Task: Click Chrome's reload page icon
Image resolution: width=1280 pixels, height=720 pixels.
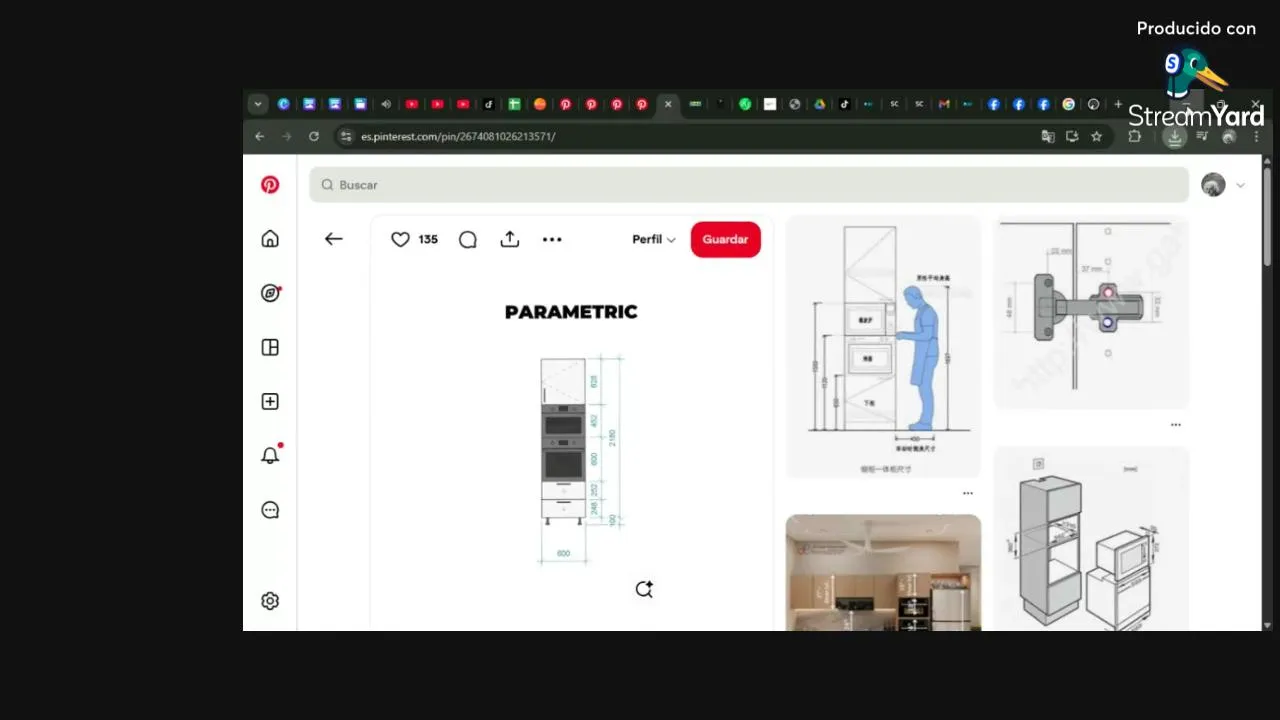Action: (x=314, y=136)
